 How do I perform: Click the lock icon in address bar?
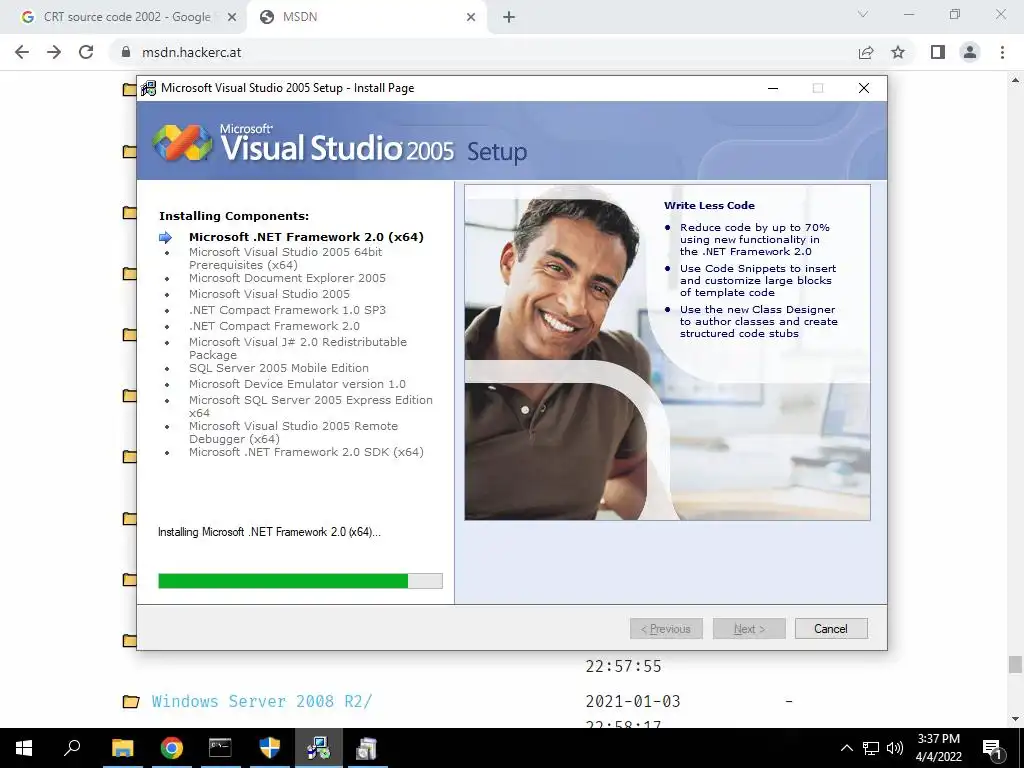[126, 52]
